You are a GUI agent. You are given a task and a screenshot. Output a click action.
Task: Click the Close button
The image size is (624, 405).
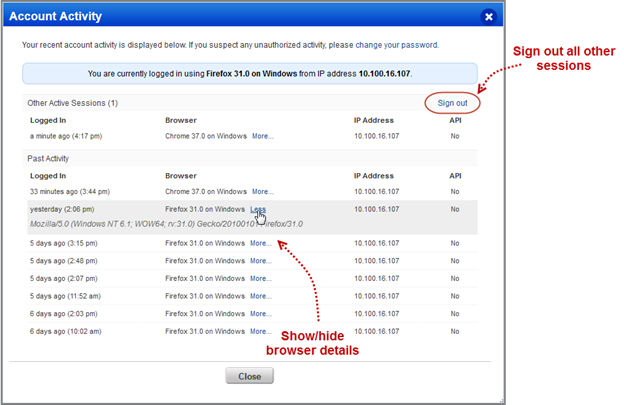pos(250,376)
